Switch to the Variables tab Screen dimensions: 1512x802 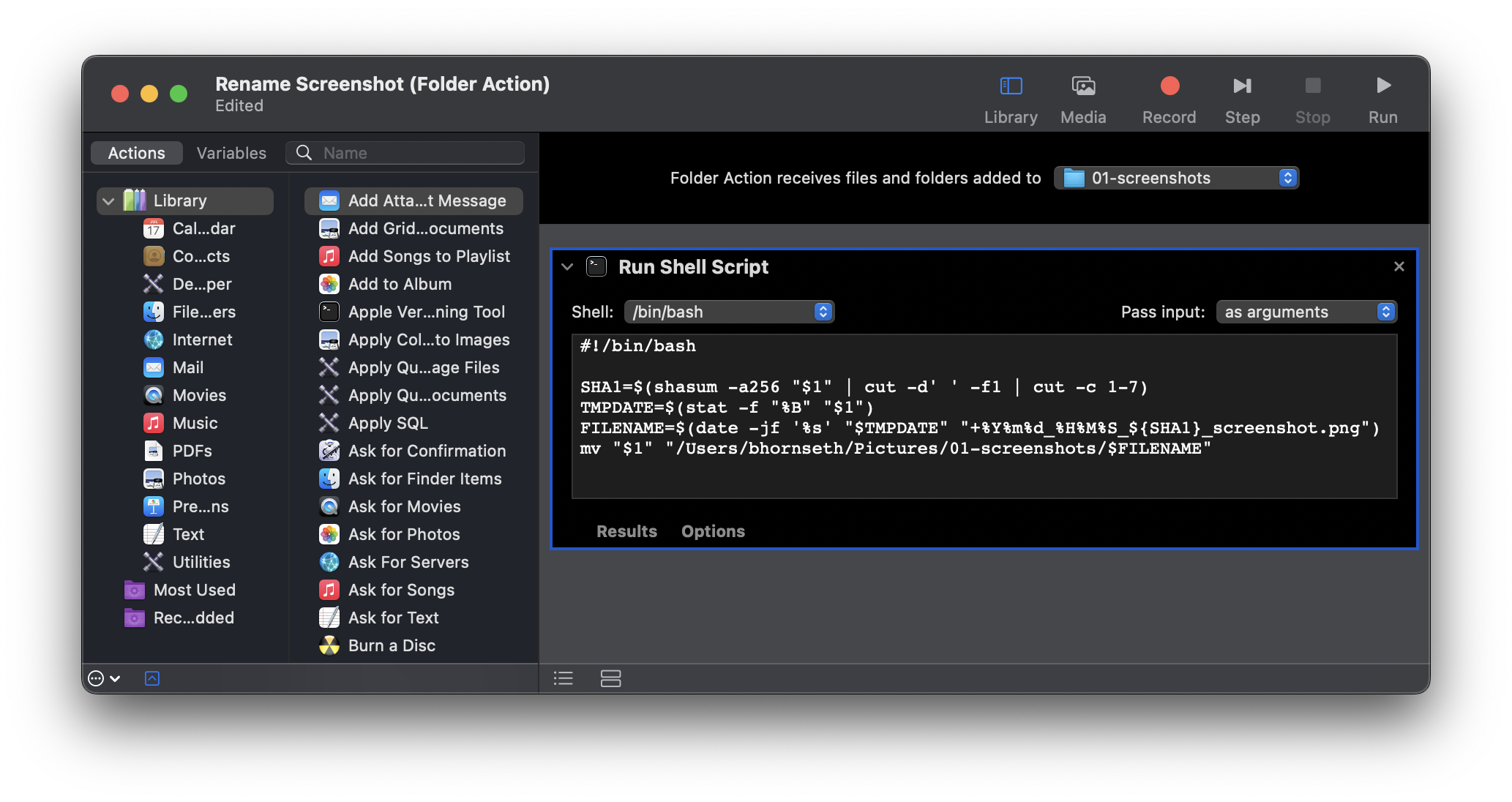click(x=231, y=153)
